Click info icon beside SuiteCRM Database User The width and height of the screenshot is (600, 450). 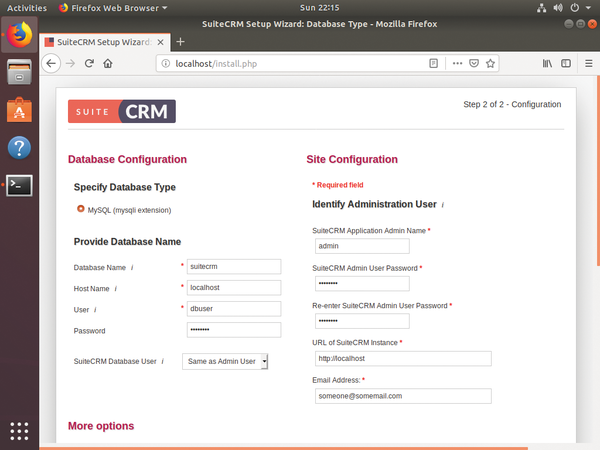(x=163, y=361)
